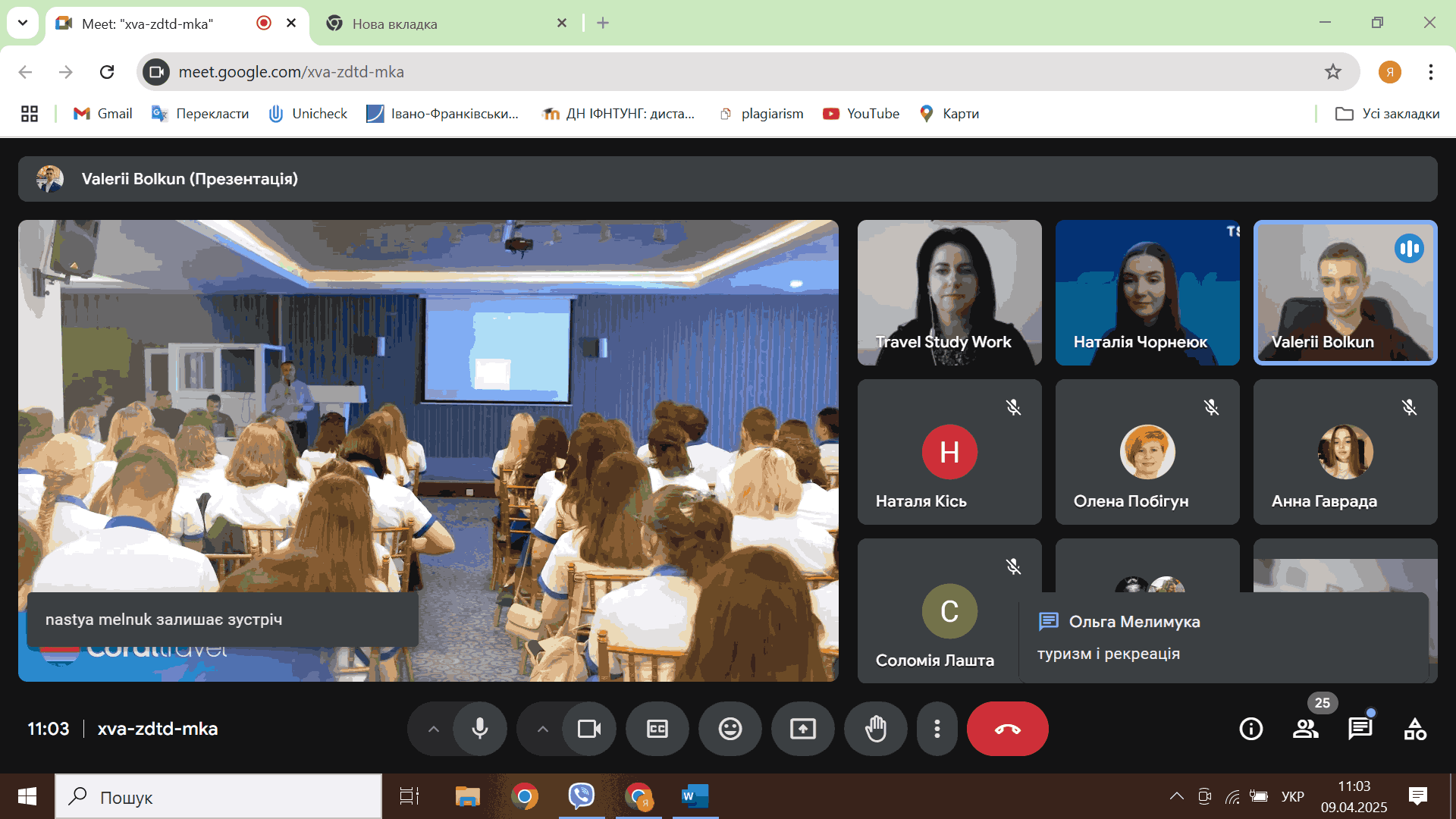Toggle closed captions
1456x819 pixels.
(657, 729)
